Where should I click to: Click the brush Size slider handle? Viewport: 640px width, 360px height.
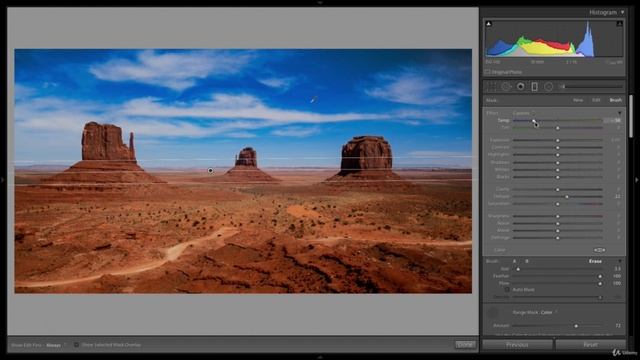(x=518, y=269)
